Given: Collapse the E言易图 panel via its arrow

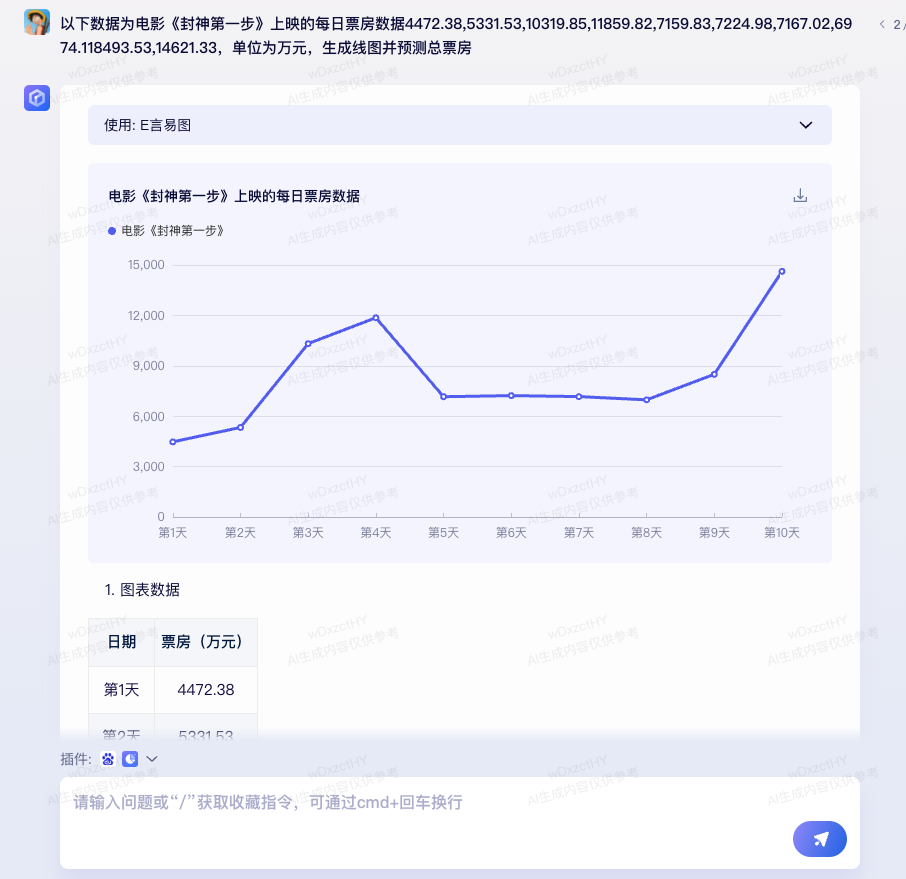Looking at the screenshot, I should click(x=805, y=125).
